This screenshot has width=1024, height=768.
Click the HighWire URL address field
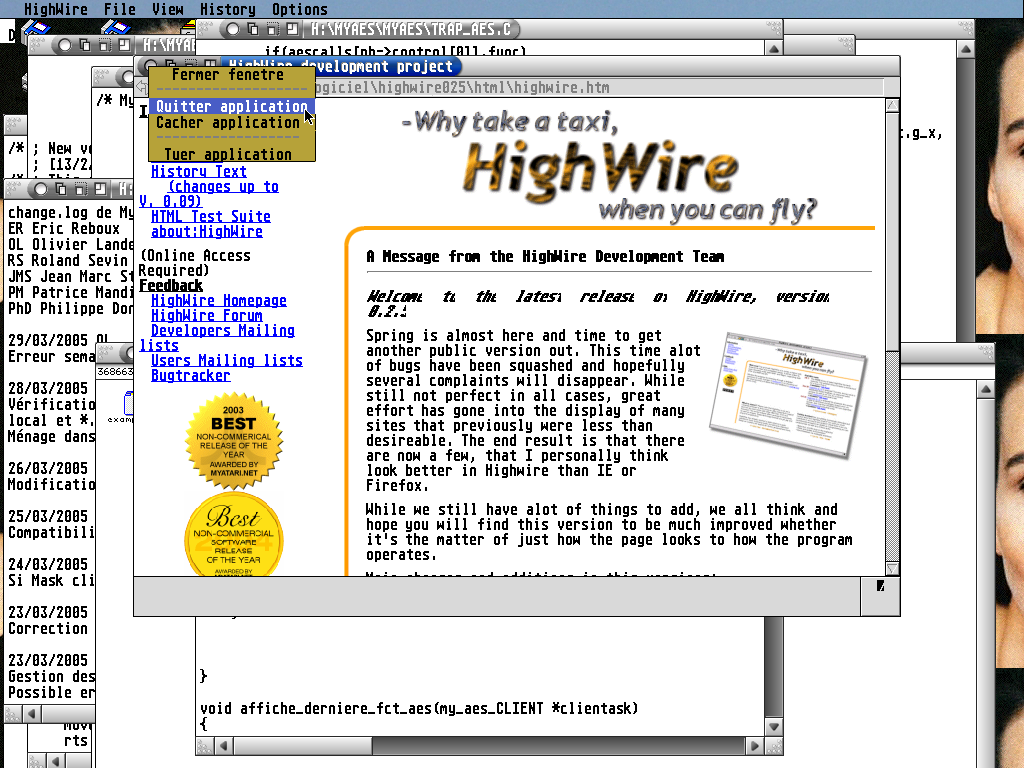click(x=598, y=88)
